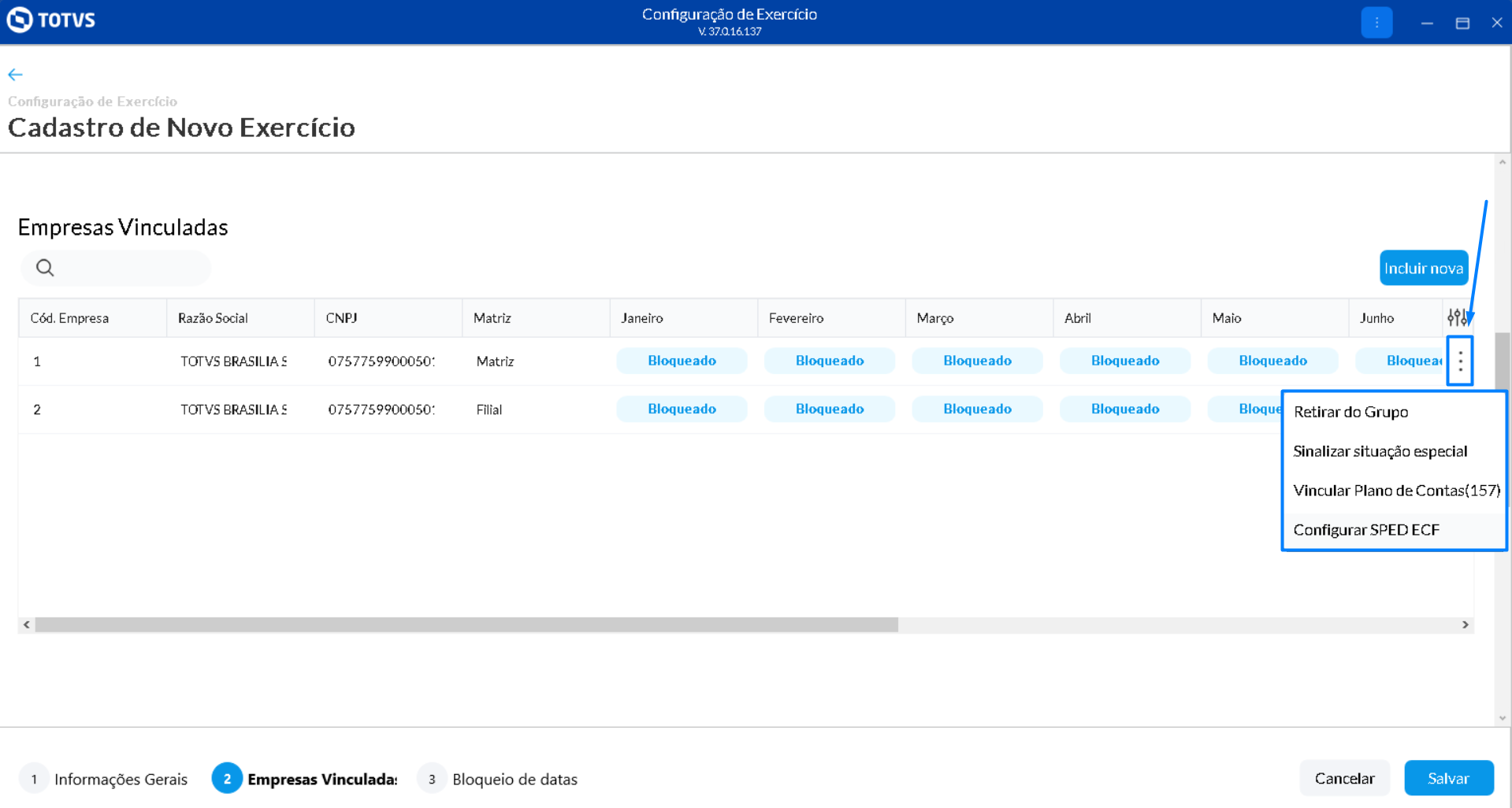Toggle Fevereiro Bloqueado for company 2
The image size is (1512, 808).
(830, 409)
